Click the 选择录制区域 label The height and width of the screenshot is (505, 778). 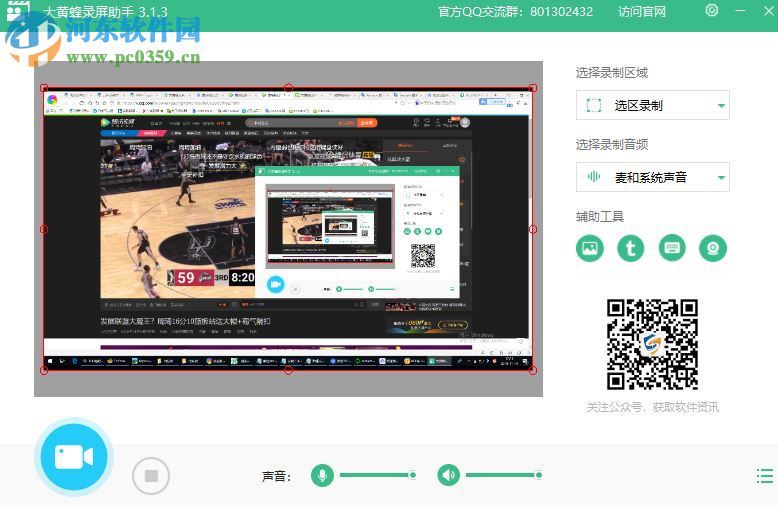pyautogui.click(x=612, y=73)
